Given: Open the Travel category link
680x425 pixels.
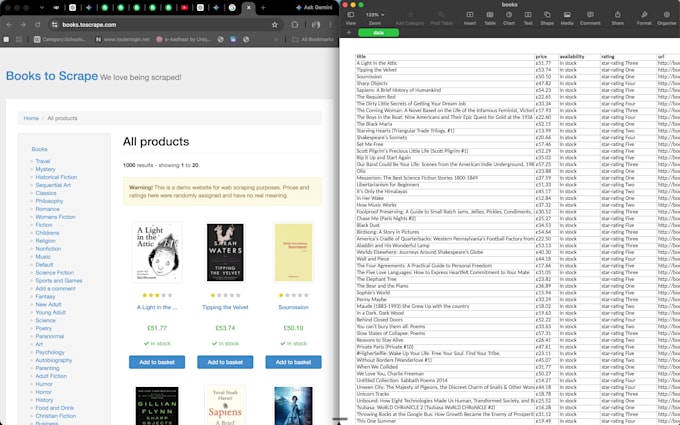Looking at the screenshot, I should (42, 161).
